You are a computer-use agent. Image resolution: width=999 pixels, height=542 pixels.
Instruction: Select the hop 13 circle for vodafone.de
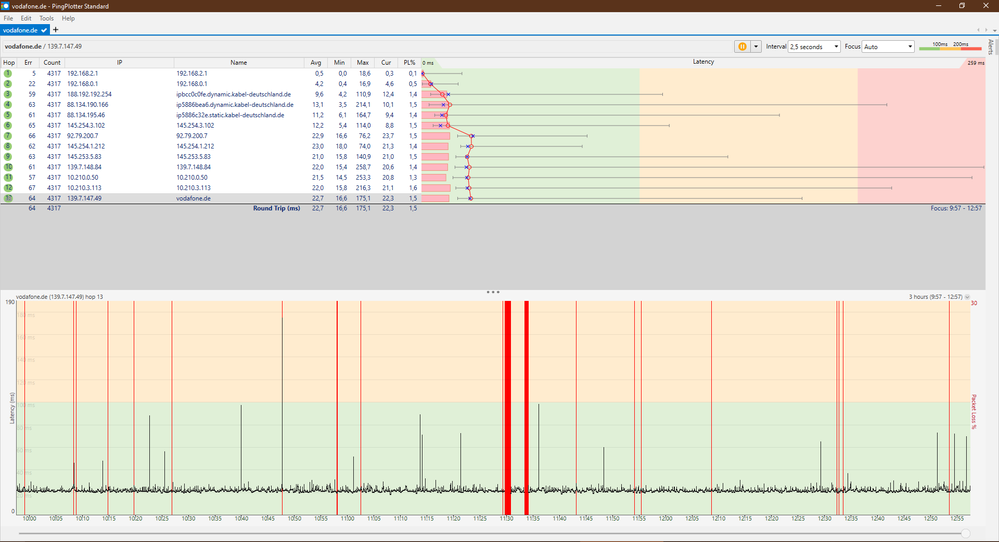8,198
